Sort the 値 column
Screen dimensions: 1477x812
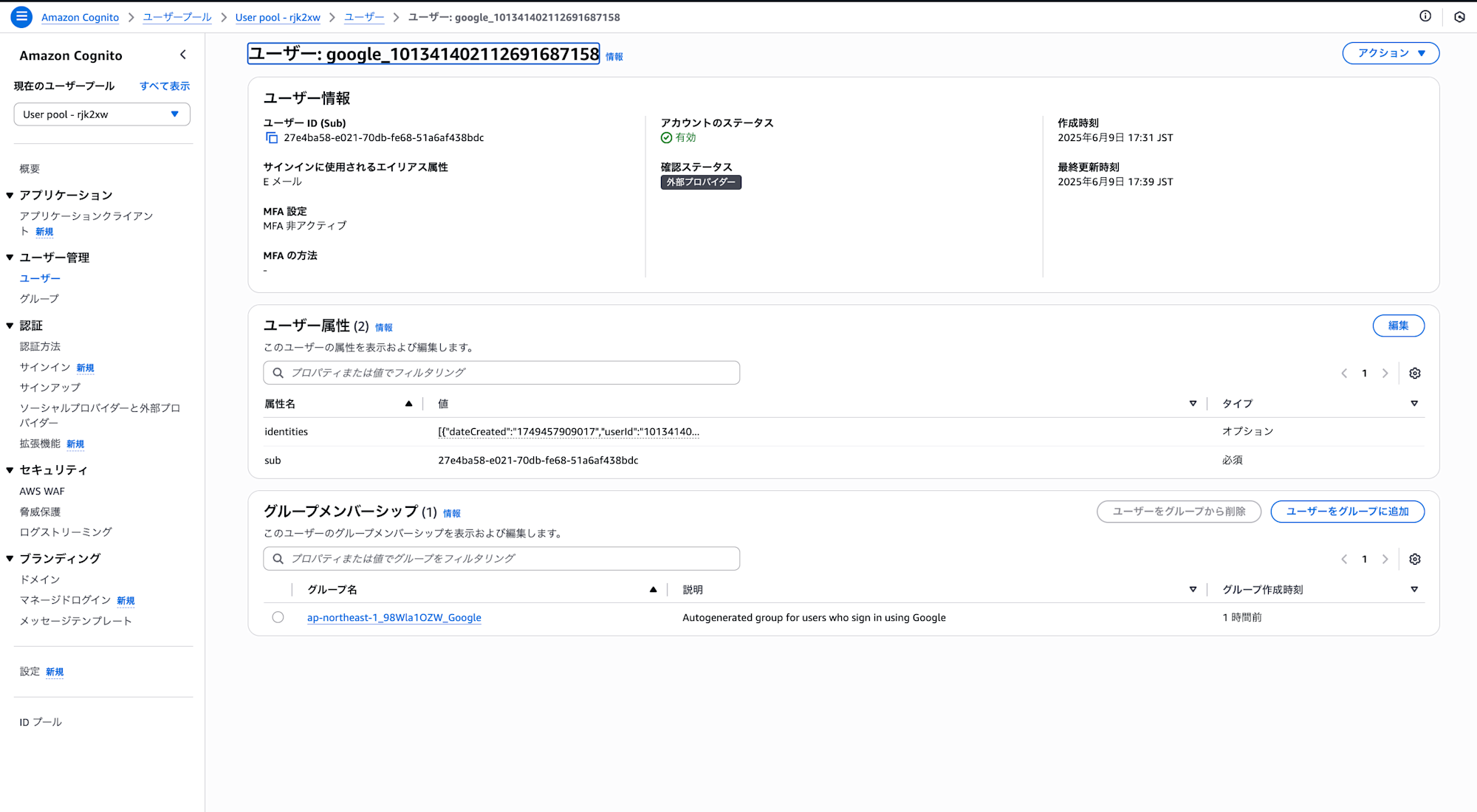coord(1193,404)
